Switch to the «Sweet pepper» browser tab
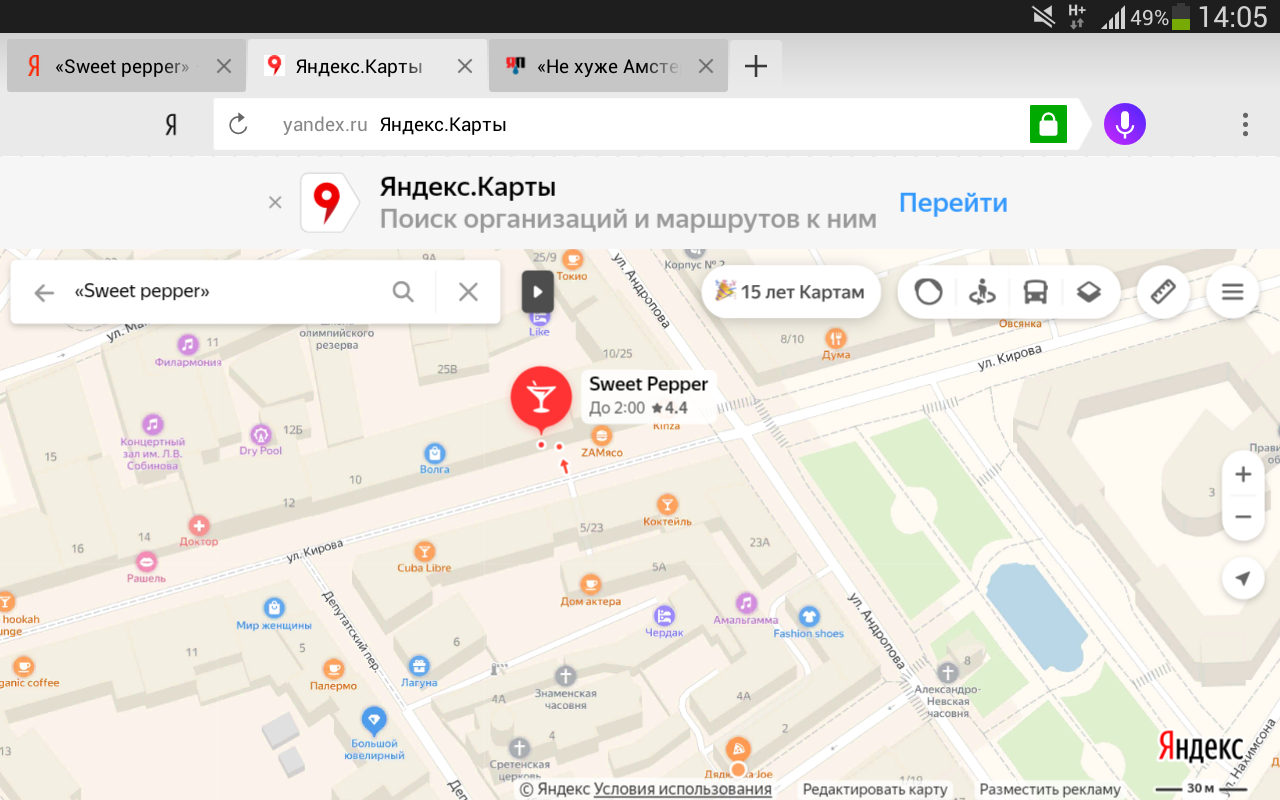The width and height of the screenshot is (1280, 800). pyautogui.click(x=126, y=67)
